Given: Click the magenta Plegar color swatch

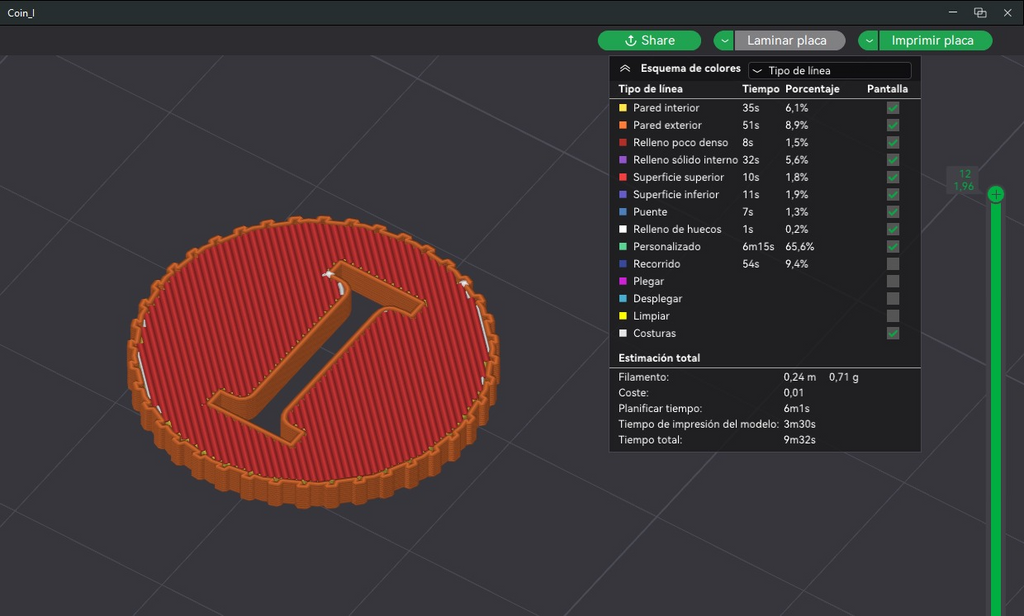Looking at the screenshot, I should point(623,281).
